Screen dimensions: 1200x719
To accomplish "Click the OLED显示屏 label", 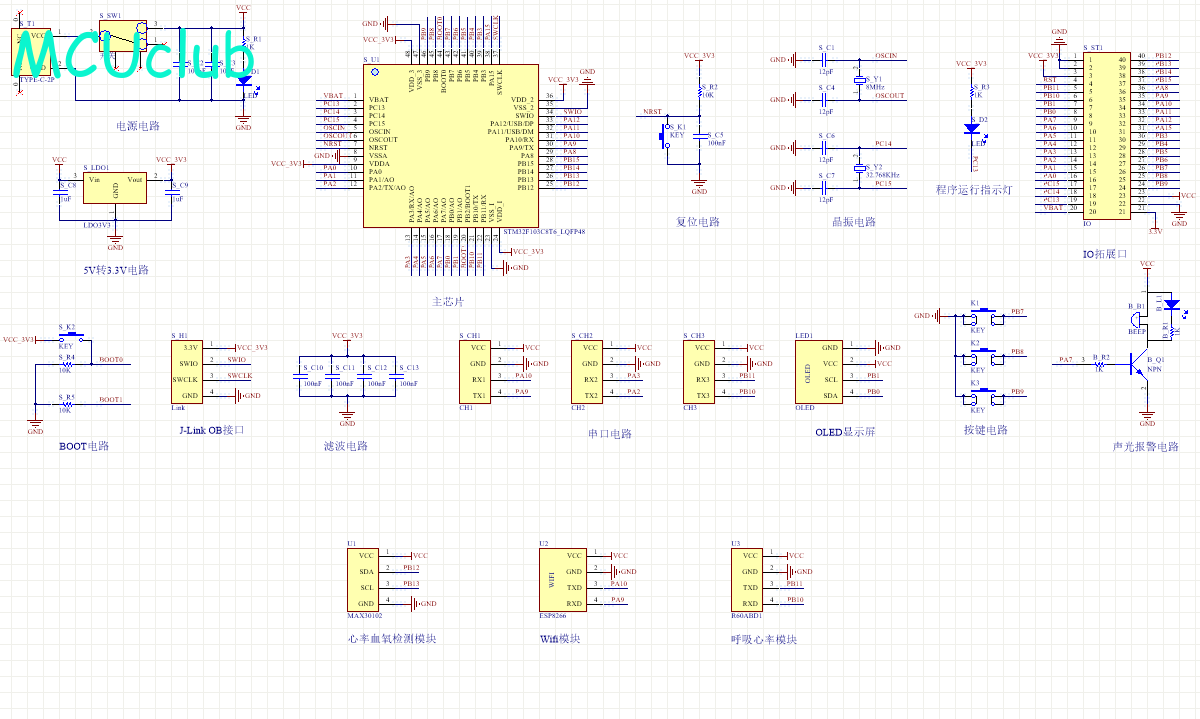I will (846, 433).
